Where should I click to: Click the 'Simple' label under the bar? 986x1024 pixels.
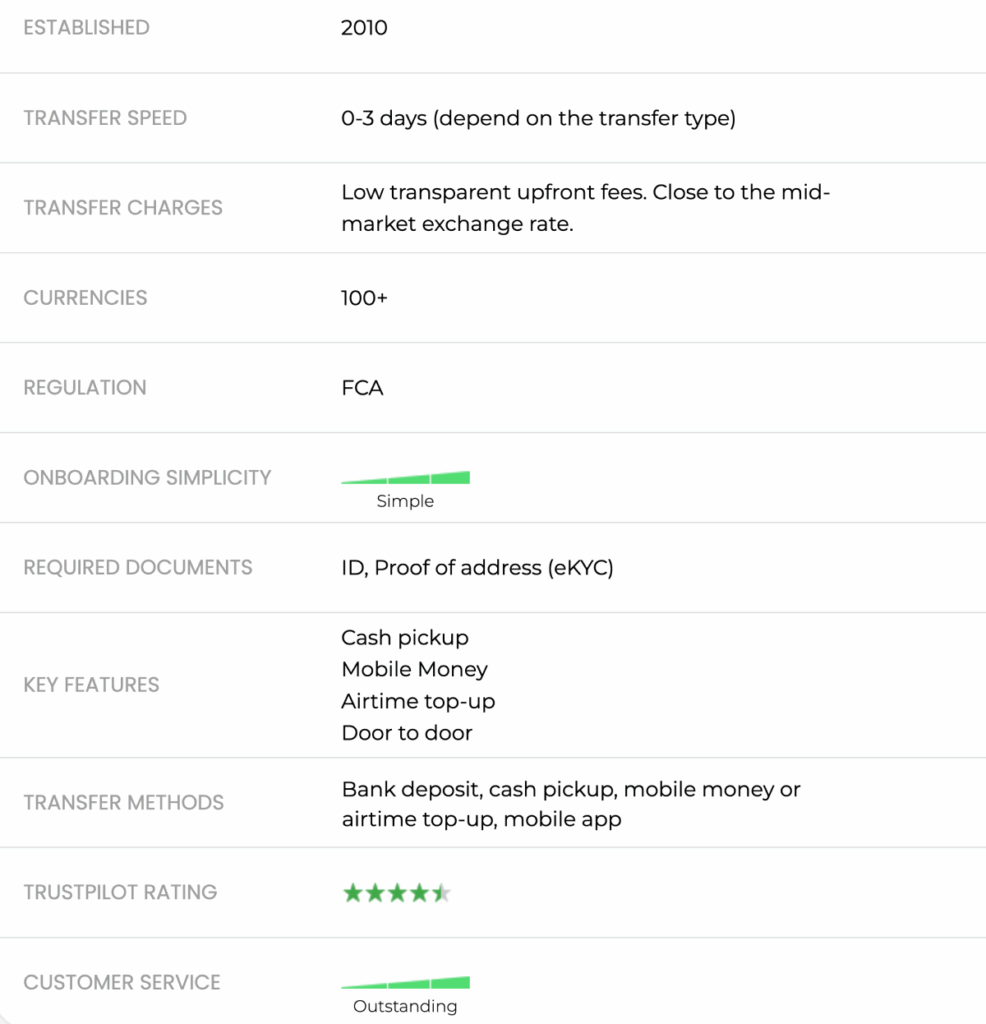pyautogui.click(x=405, y=502)
